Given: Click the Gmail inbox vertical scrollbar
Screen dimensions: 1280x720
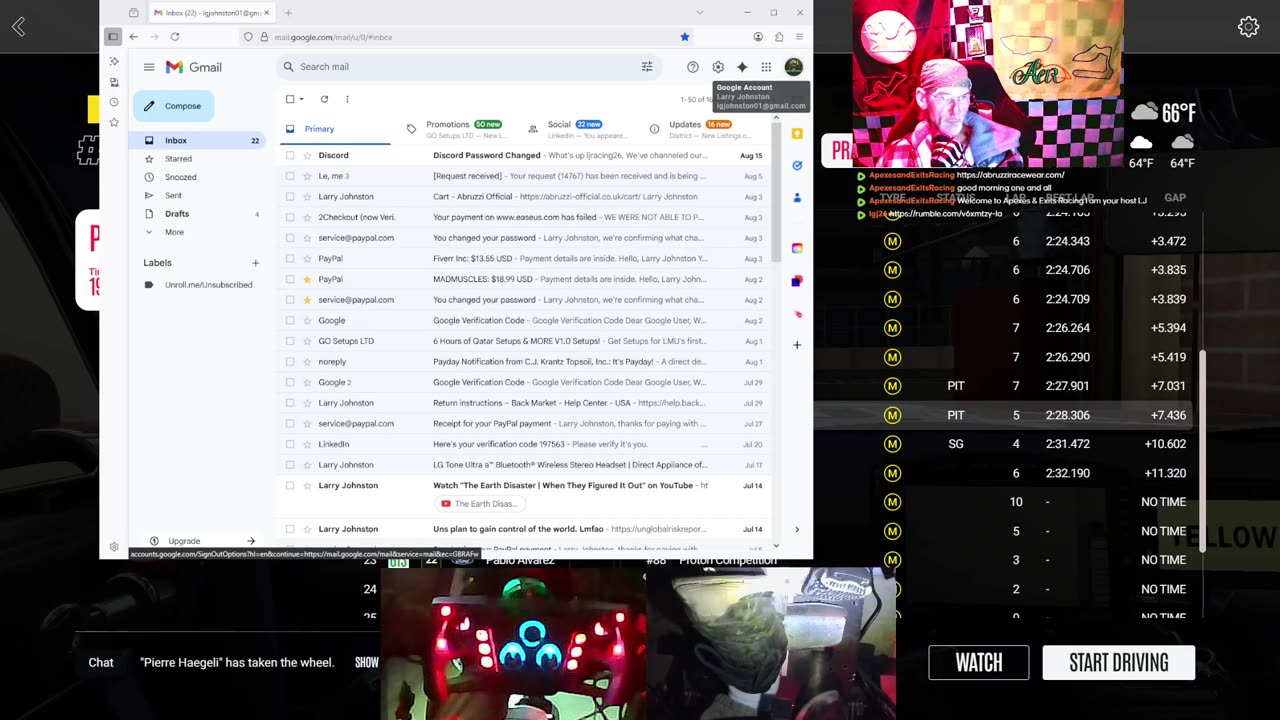Looking at the screenshot, I should [x=776, y=190].
